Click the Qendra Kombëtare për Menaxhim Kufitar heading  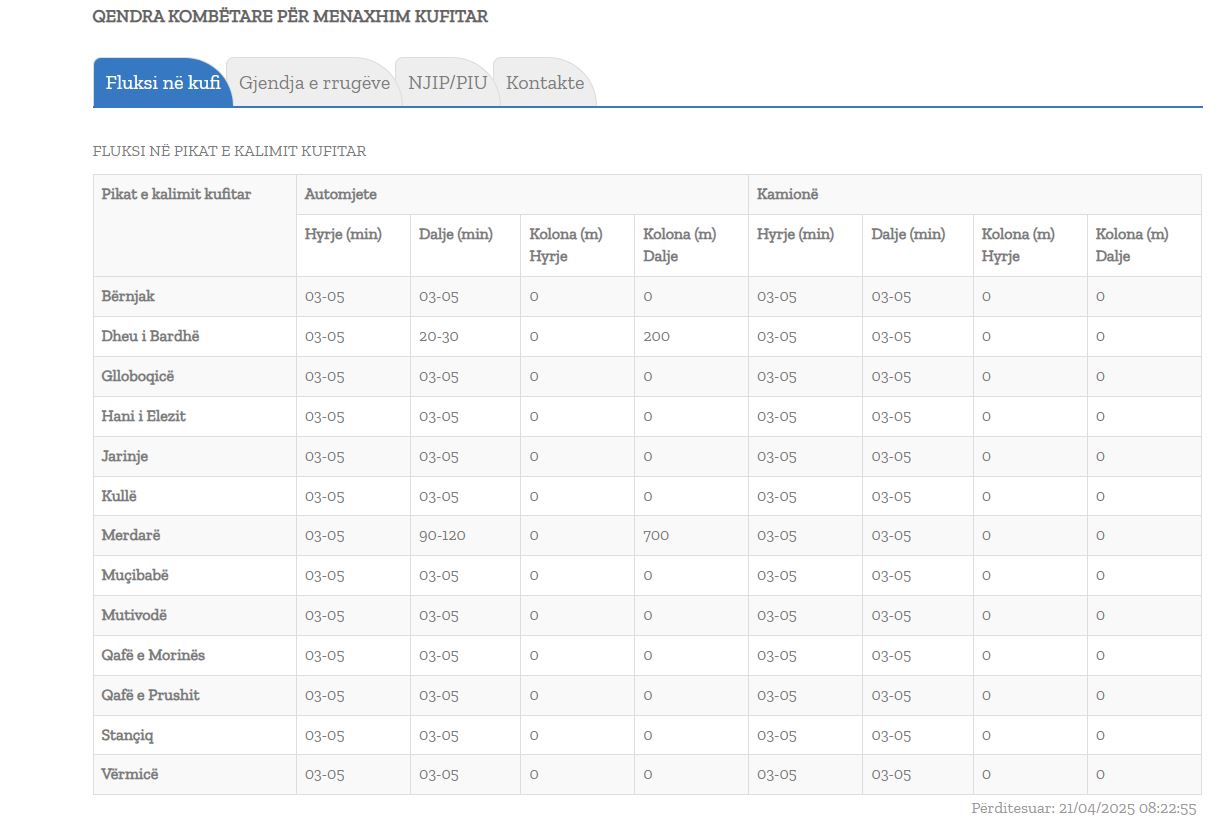pyautogui.click(x=290, y=17)
